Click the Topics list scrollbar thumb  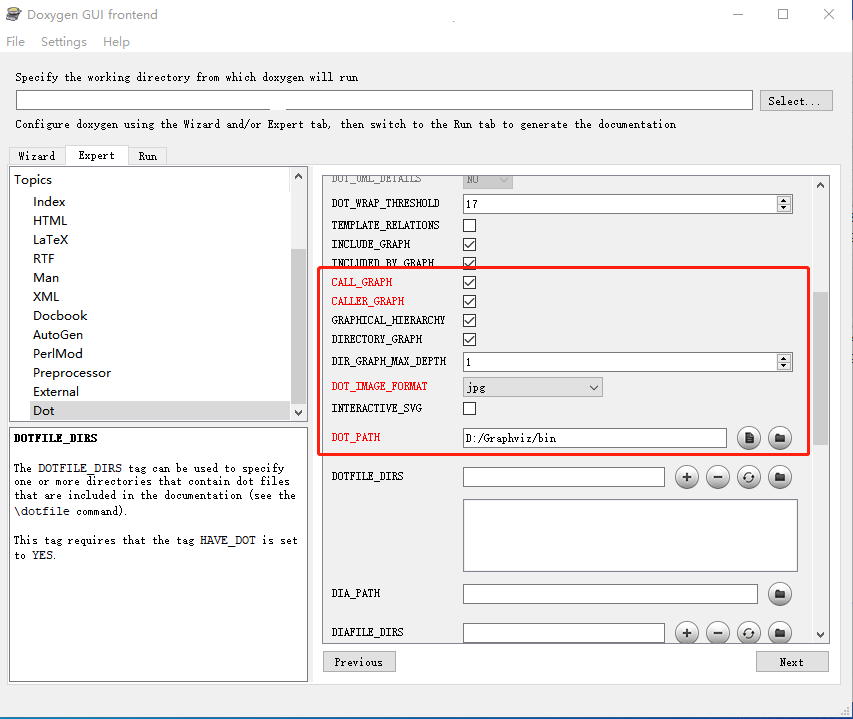pyautogui.click(x=298, y=326)
